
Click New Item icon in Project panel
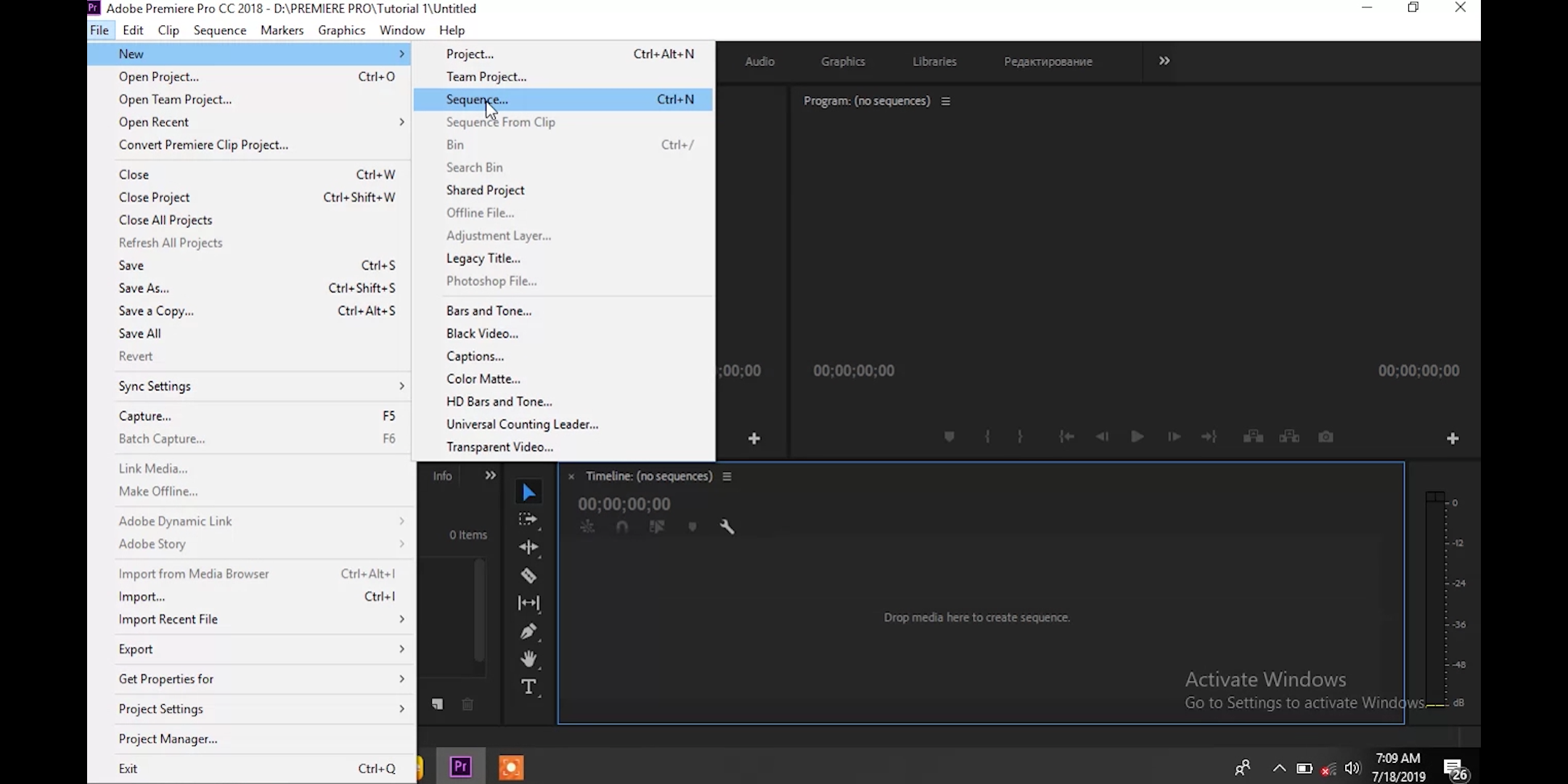(437, 704)
